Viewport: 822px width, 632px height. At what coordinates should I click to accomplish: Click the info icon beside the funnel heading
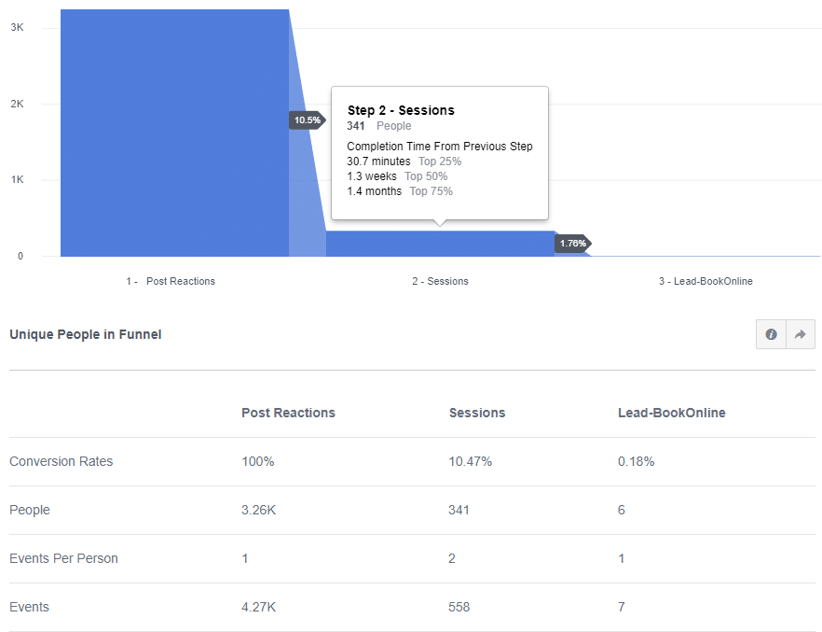(x=771, y=335)
